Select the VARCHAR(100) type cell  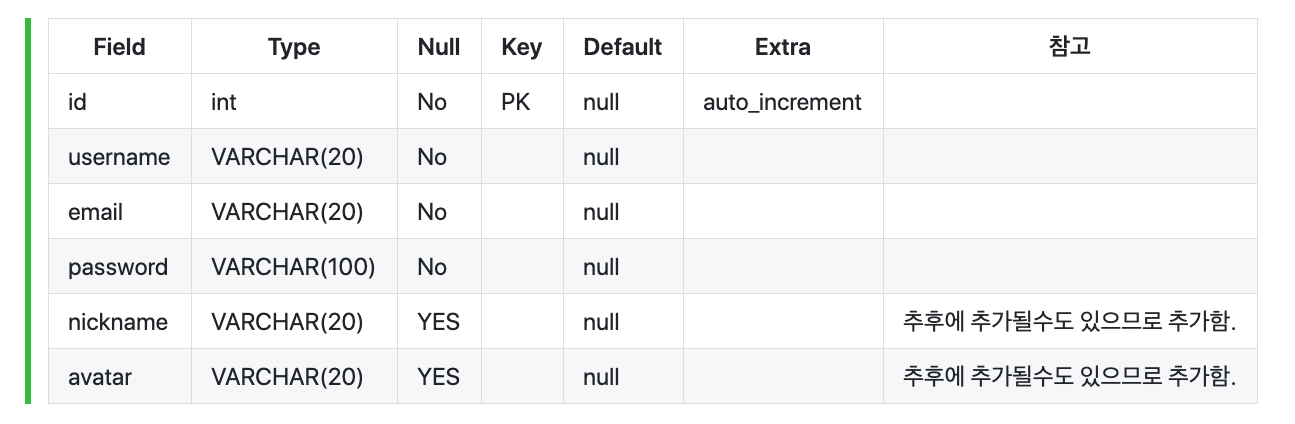pyautogui.click(x=294, y=267)
